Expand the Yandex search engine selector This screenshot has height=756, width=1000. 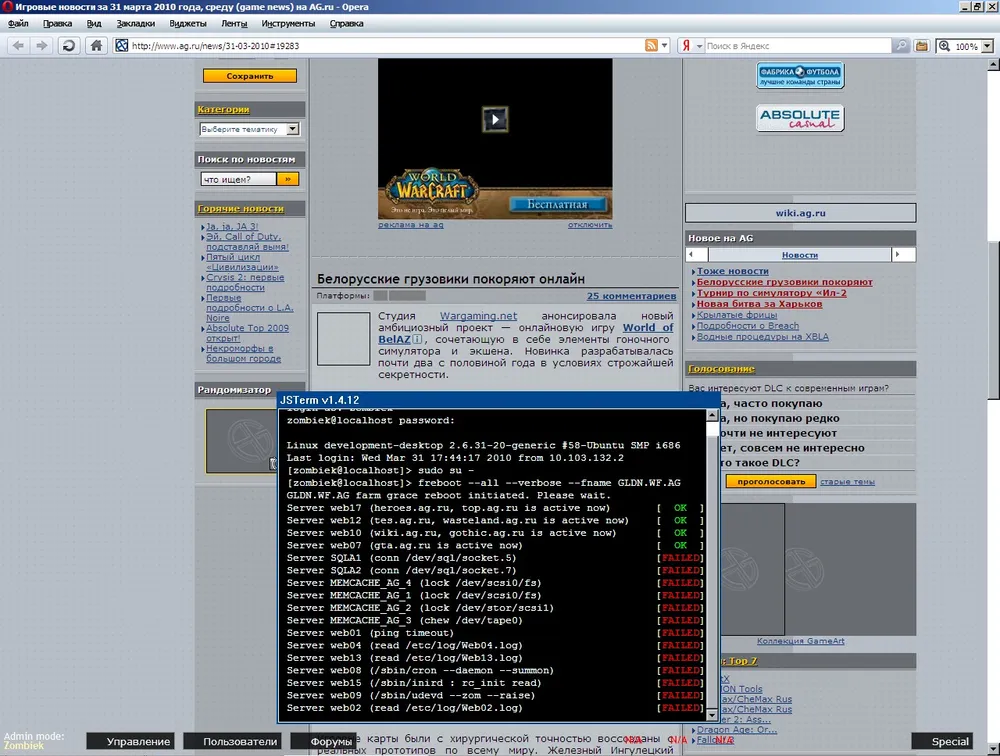coord(698,46)
